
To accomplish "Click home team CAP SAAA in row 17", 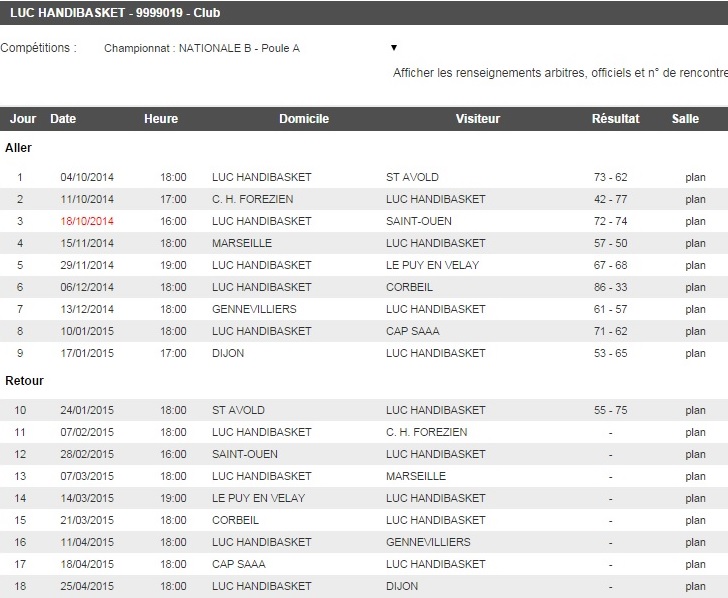I will click(x=239, y=565).
